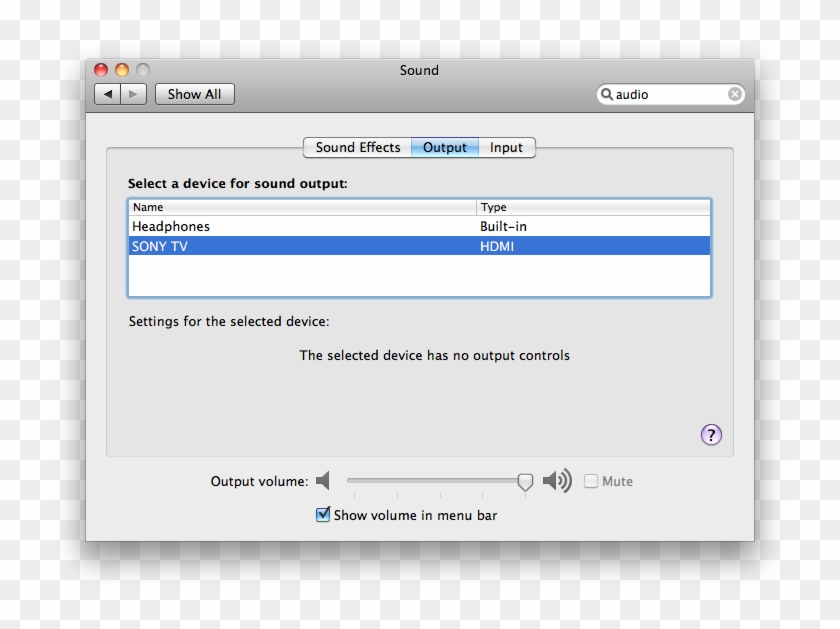
Task: Switch to the Sound Effects tab
Action: (x=357, y=147)
